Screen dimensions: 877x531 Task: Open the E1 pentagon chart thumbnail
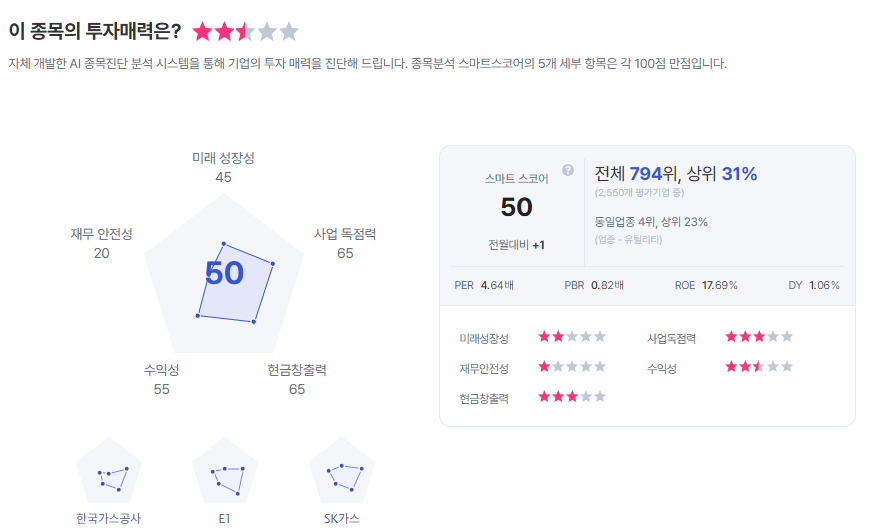[x=225, y=474]
